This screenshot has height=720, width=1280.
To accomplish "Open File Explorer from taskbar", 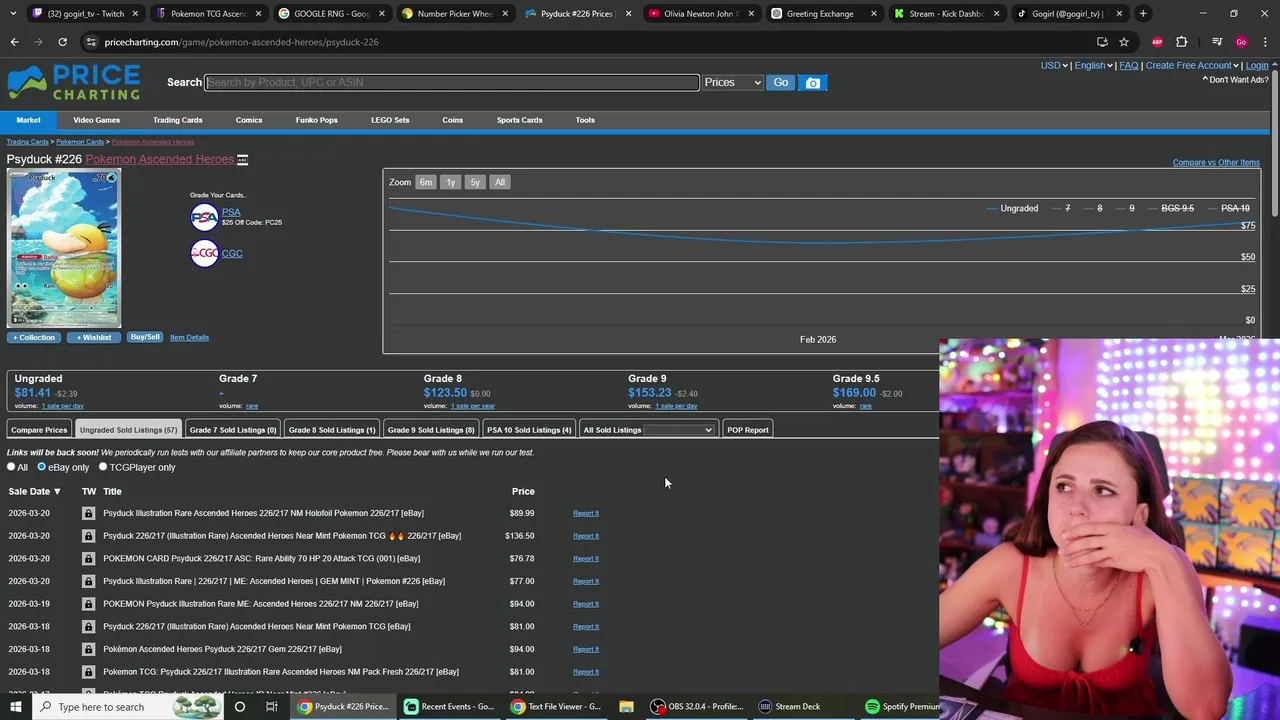I will click(x=626, y=707).
